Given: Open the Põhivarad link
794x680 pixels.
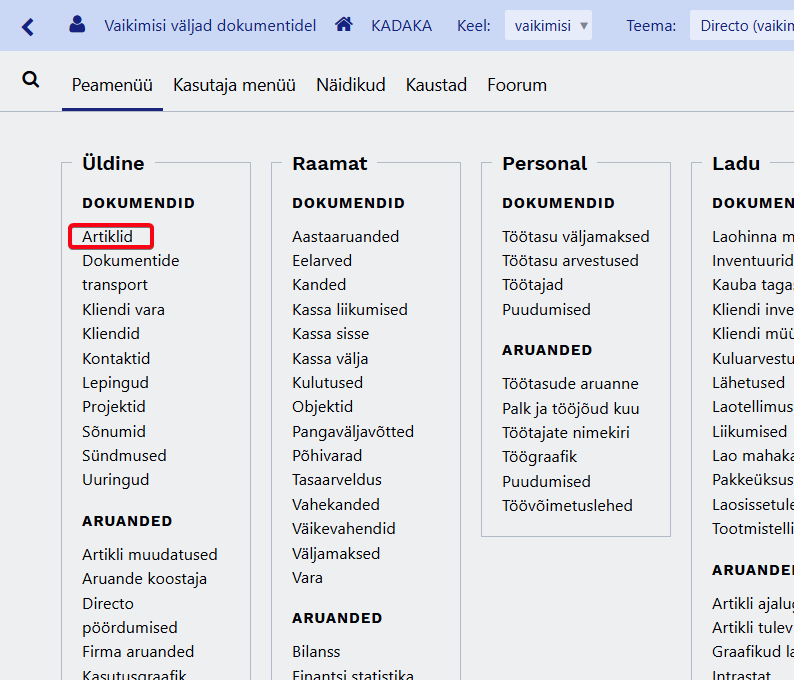Looking at the screenshot, I should [327, 456].
